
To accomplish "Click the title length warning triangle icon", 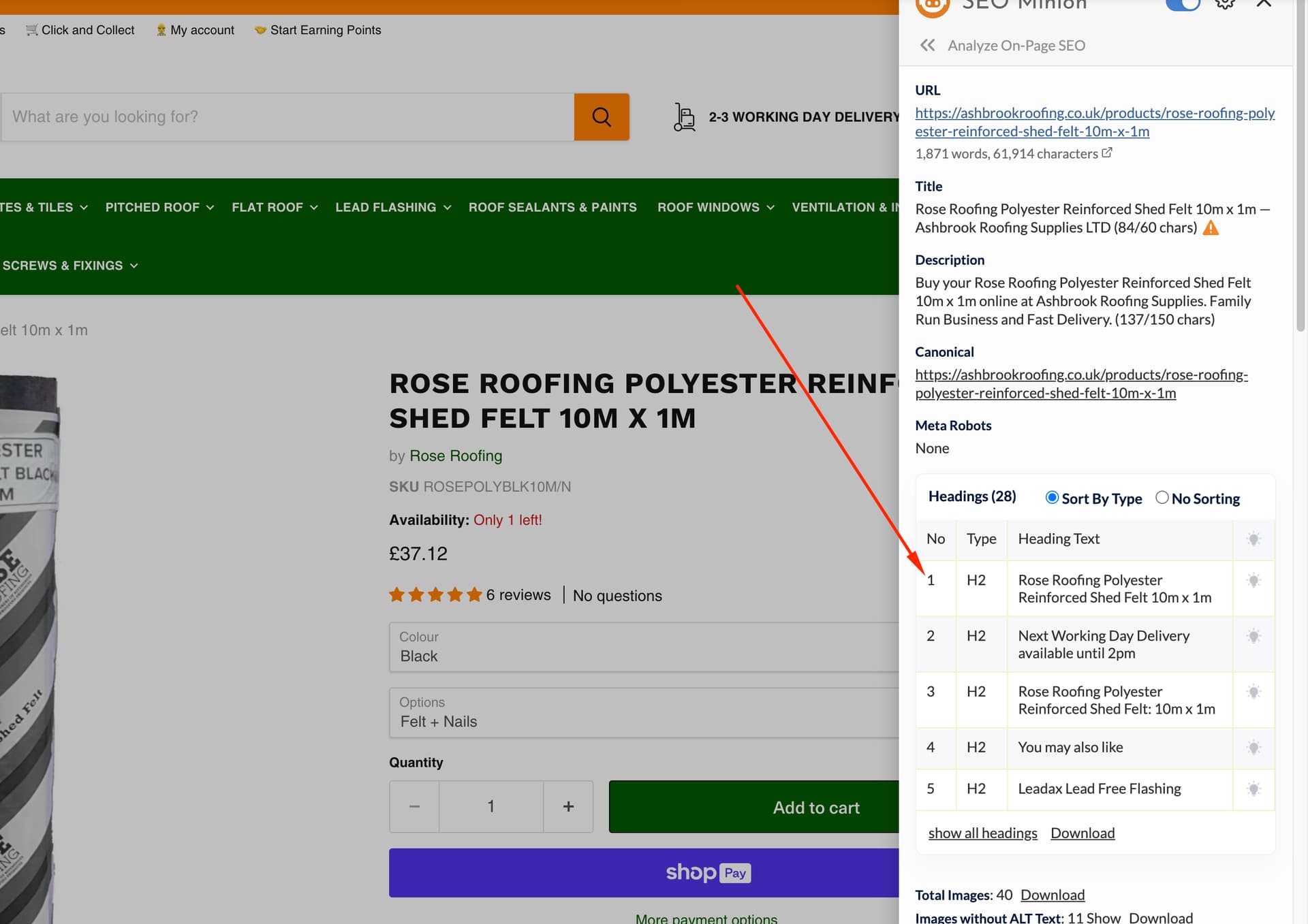I will 1211,228.
